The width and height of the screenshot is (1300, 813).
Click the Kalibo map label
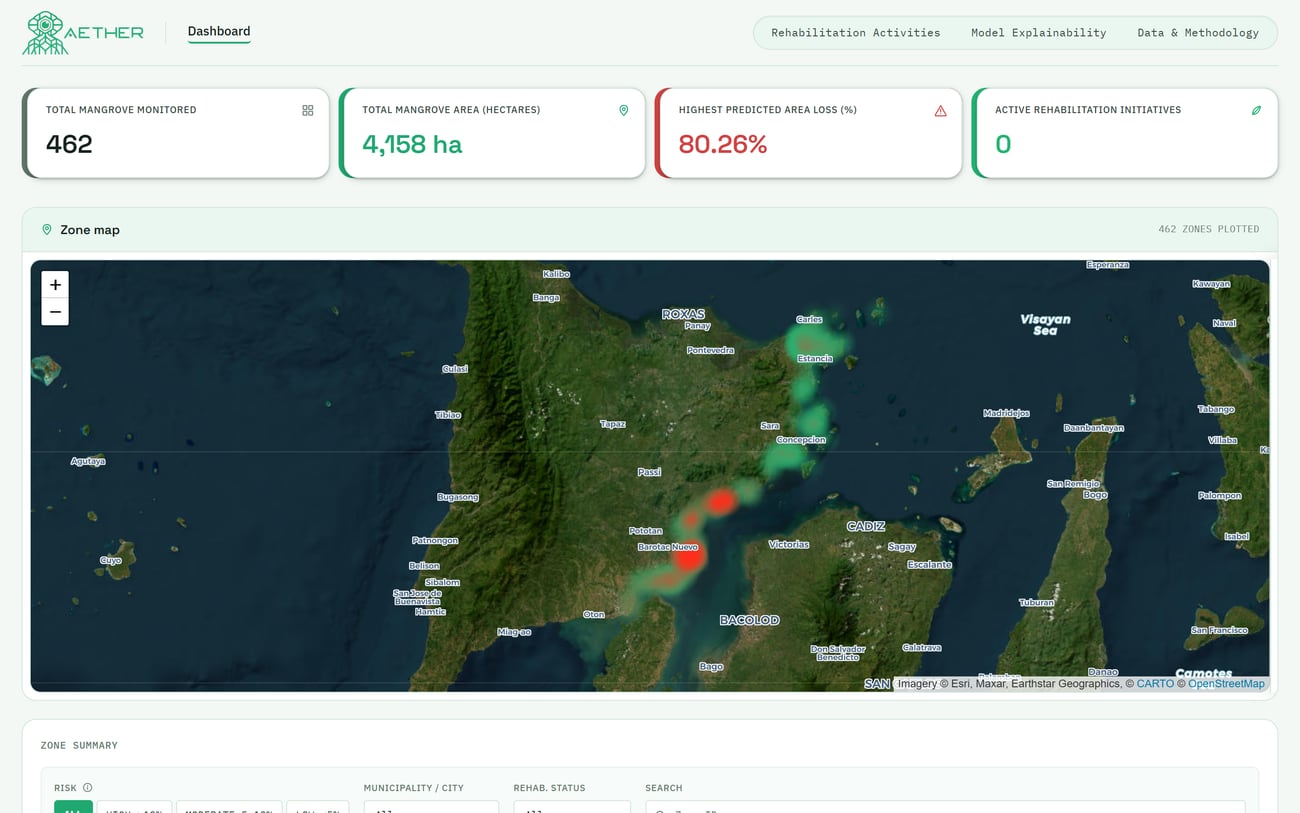556,274
